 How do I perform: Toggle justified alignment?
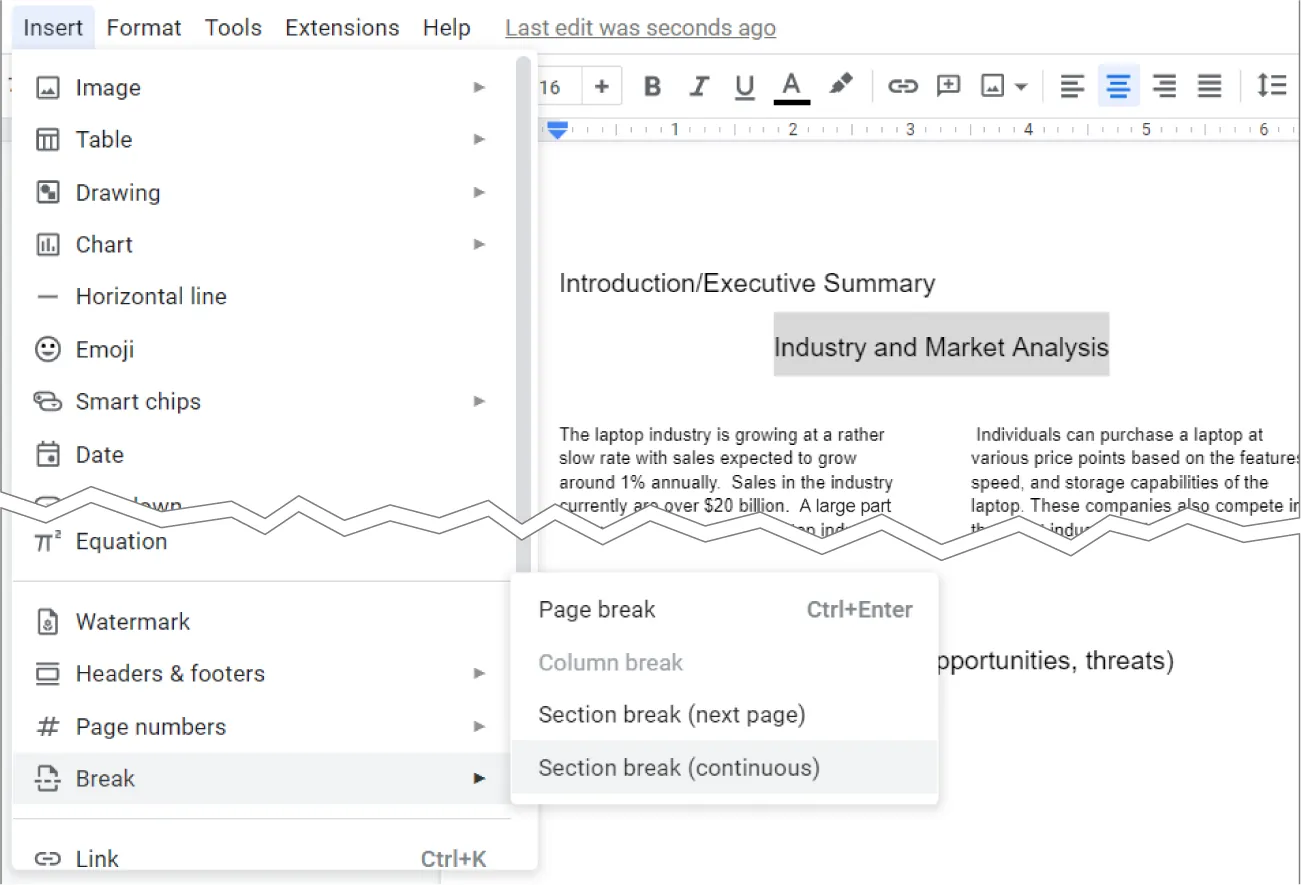tap(1210, 86)
